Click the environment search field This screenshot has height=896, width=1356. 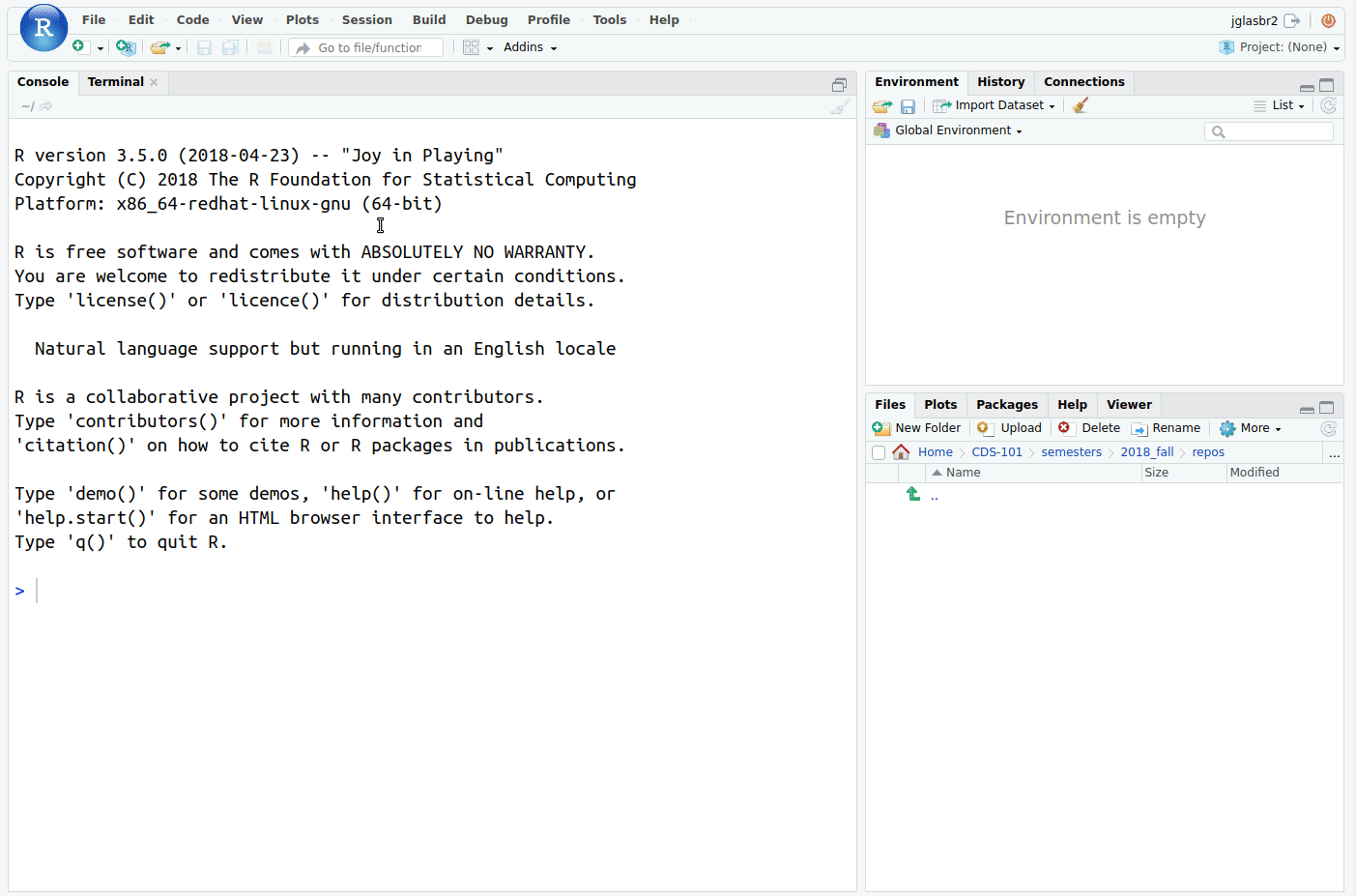[x=1269, y=131]
